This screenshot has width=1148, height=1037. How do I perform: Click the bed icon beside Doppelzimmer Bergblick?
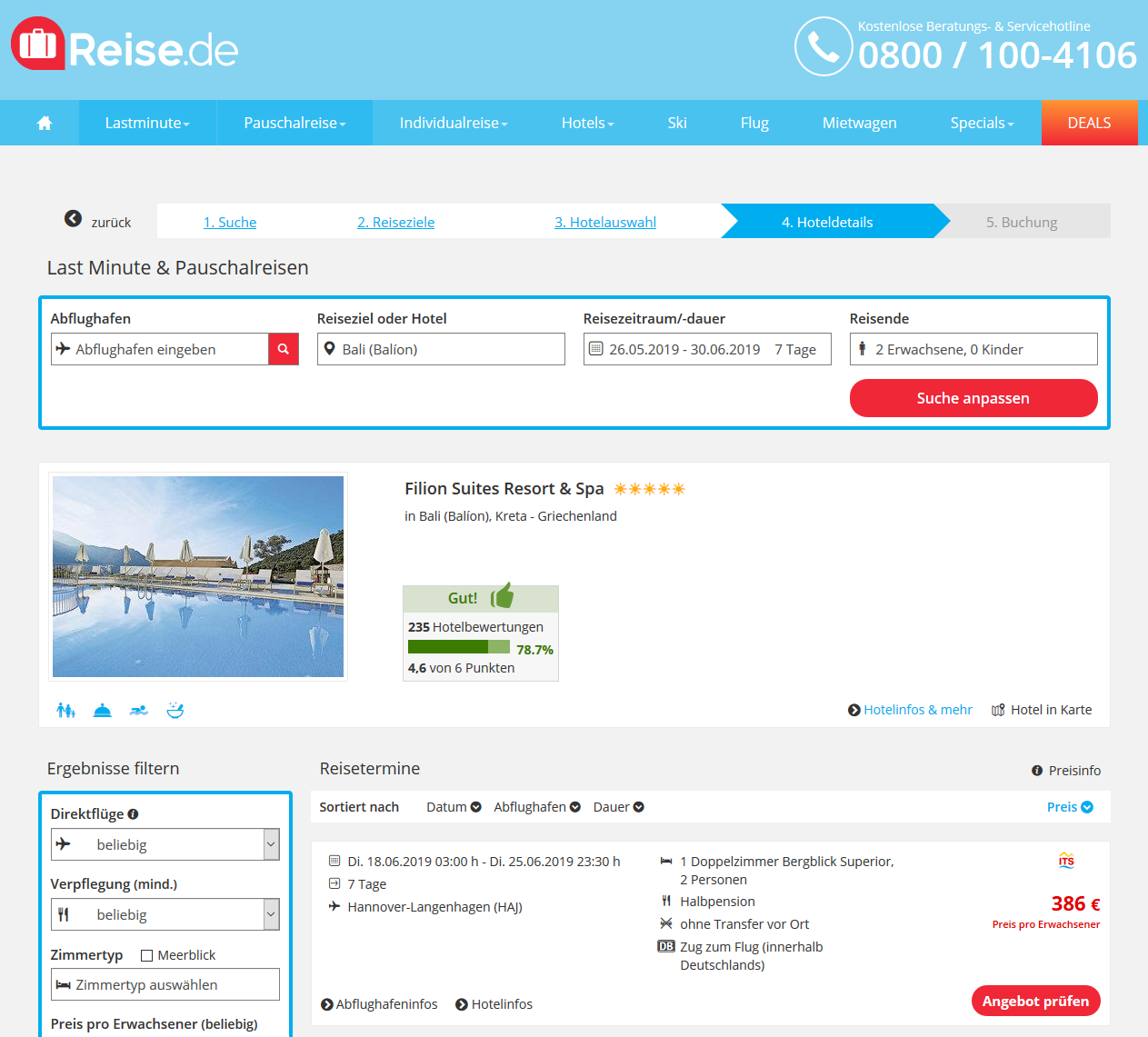coord(666,861)
